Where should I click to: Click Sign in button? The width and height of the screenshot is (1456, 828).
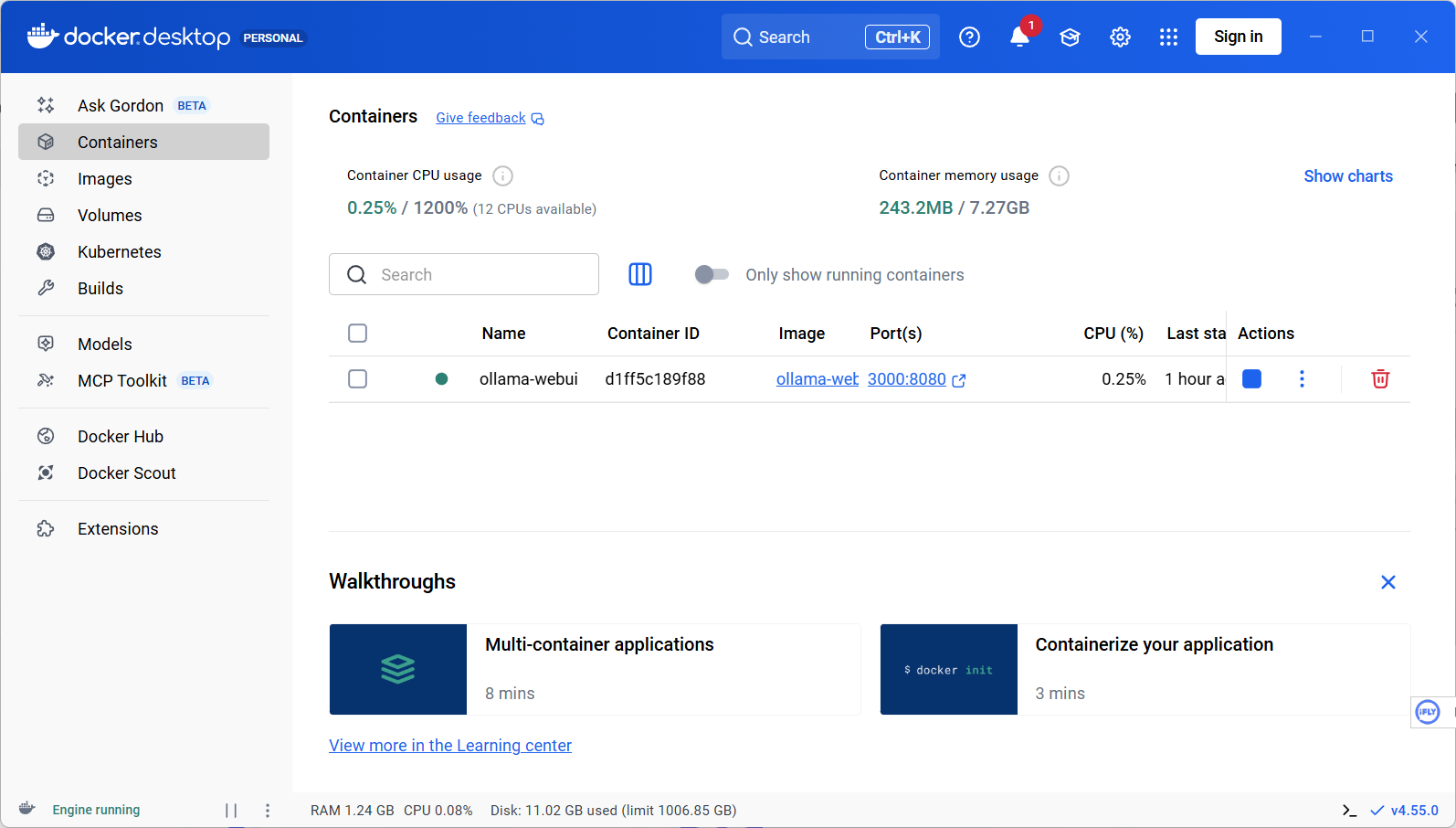tap(1238, 37)
